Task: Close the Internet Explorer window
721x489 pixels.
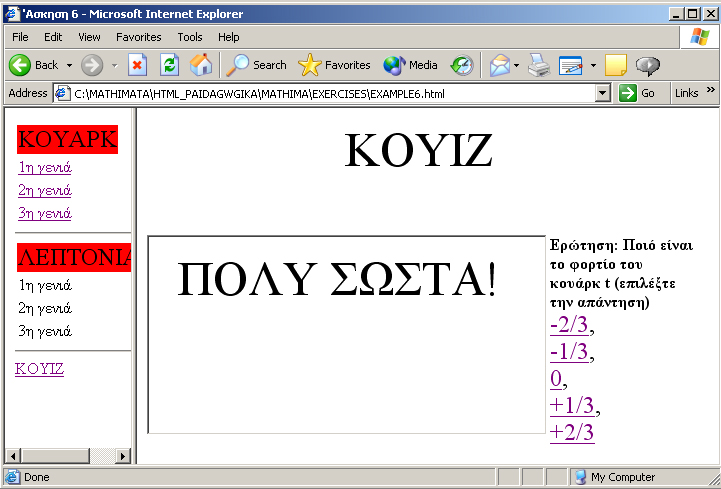Action: pos(710,14)
